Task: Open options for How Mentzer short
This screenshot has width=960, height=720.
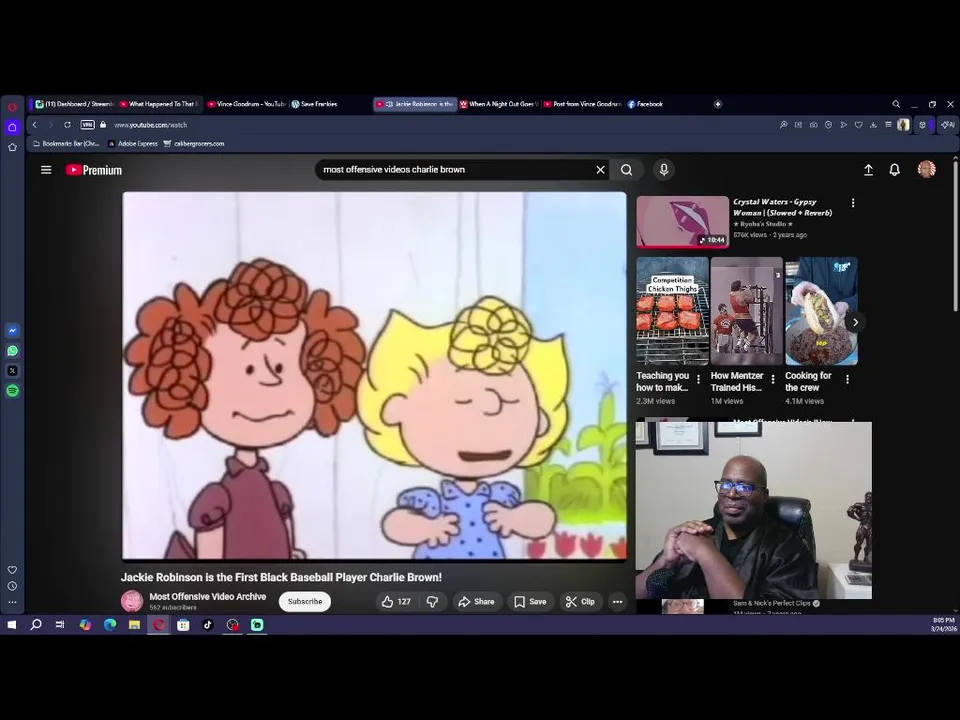Action: pos(773,380)
